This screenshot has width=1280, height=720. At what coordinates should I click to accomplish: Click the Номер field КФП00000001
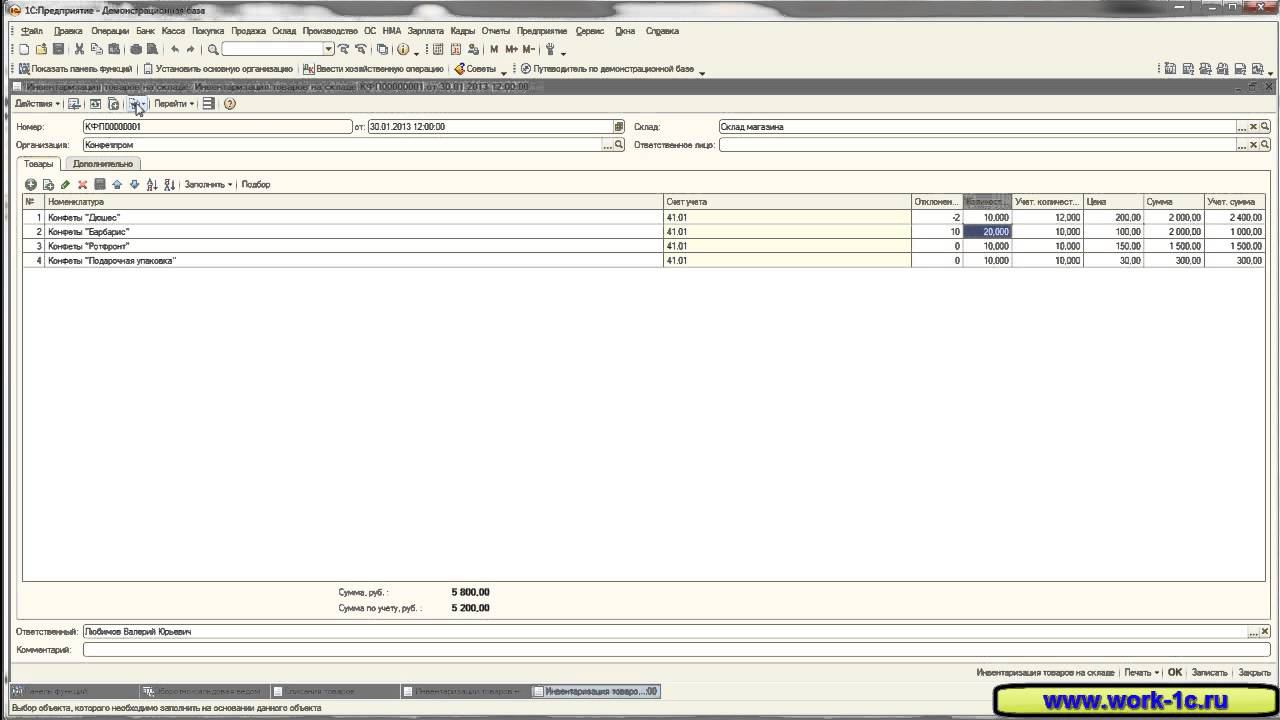[217, 127]
